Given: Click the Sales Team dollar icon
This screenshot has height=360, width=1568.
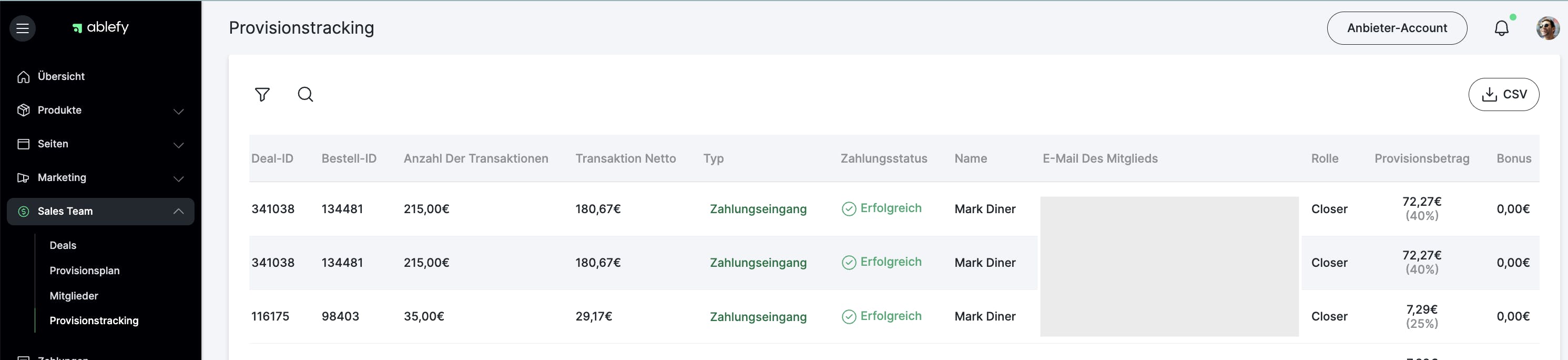Looking at the screenshot, I should [23, 212].
